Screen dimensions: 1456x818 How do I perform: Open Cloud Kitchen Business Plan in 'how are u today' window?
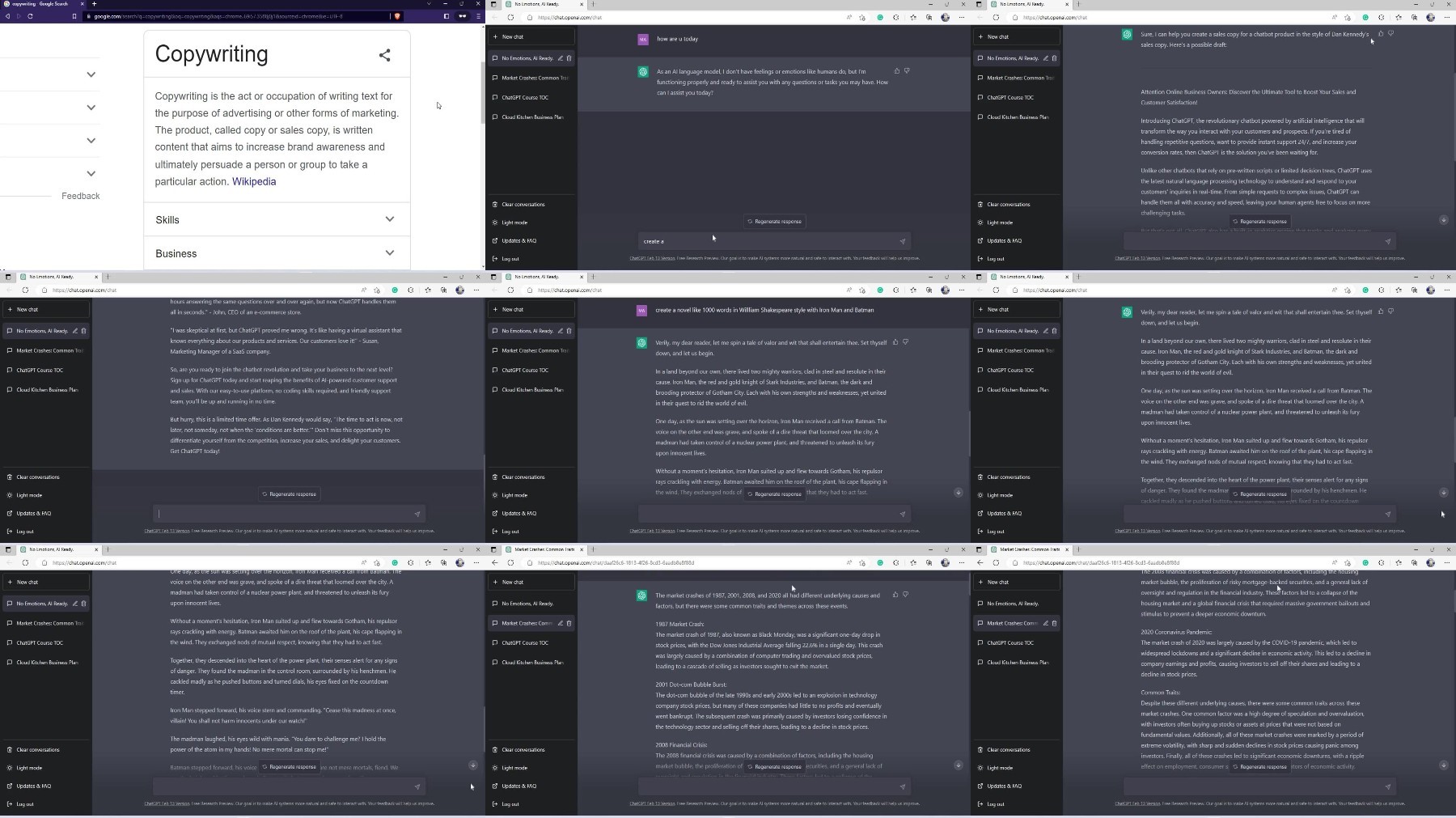coord(531,117)
